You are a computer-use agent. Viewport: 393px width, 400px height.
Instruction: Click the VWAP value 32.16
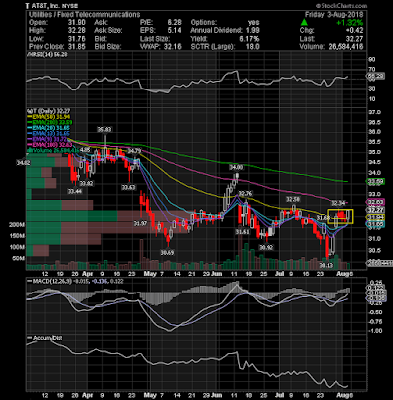click(173, 47)
